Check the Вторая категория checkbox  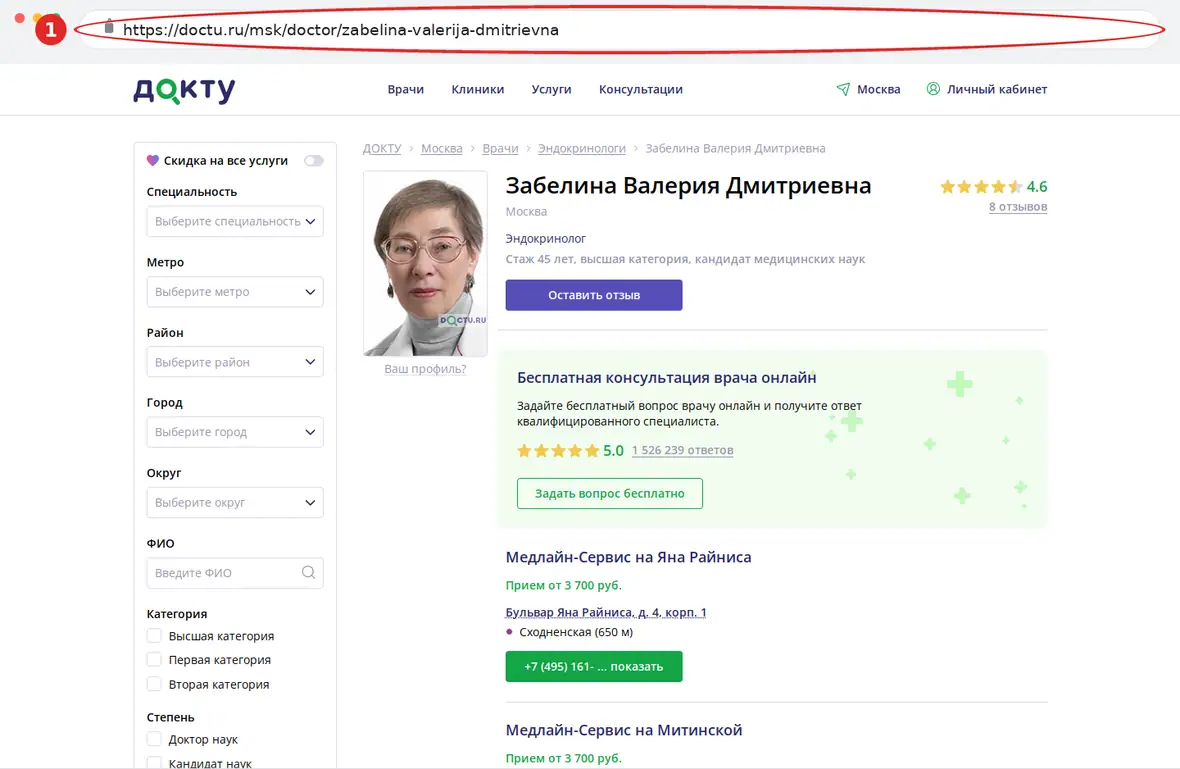tap(154, 684)
